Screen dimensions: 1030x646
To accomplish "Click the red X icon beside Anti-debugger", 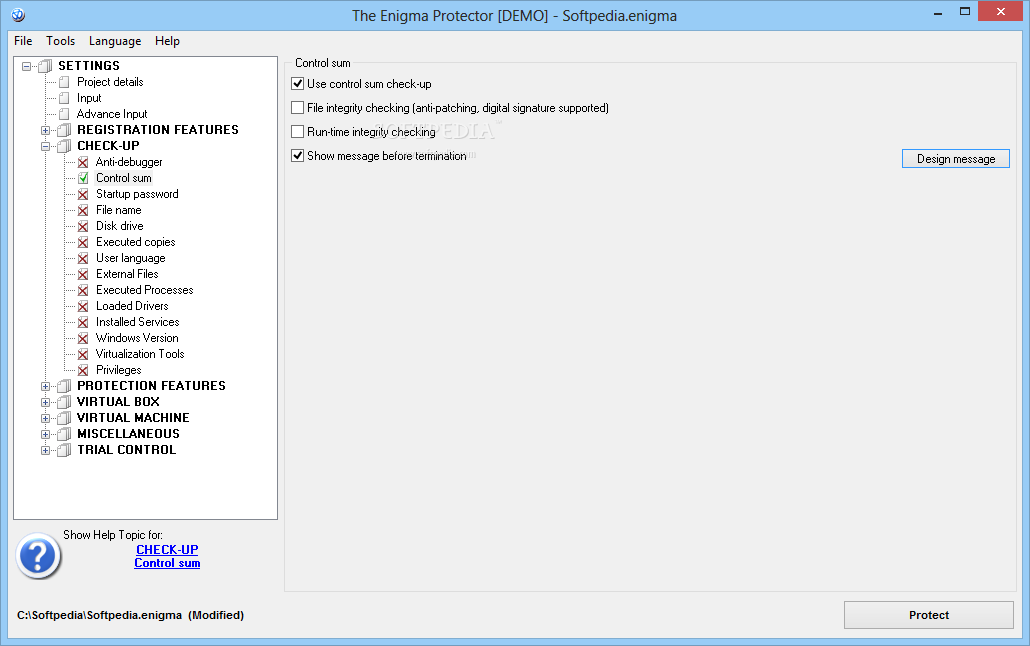I will pyautogui.click(x=83, y=162).
